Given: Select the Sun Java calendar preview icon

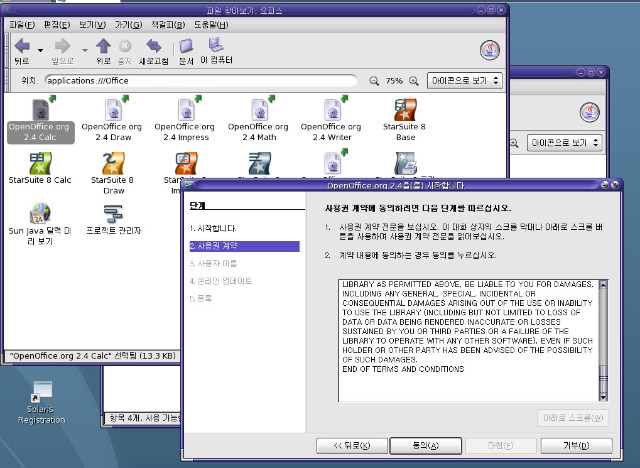Looking at the screenshot, I should 40,213.
